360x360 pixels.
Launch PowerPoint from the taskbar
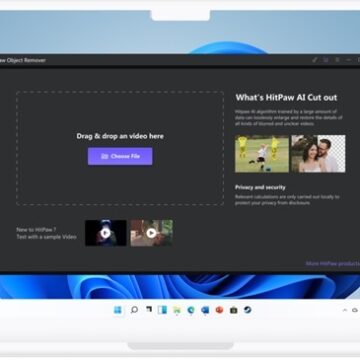(219, 310)
